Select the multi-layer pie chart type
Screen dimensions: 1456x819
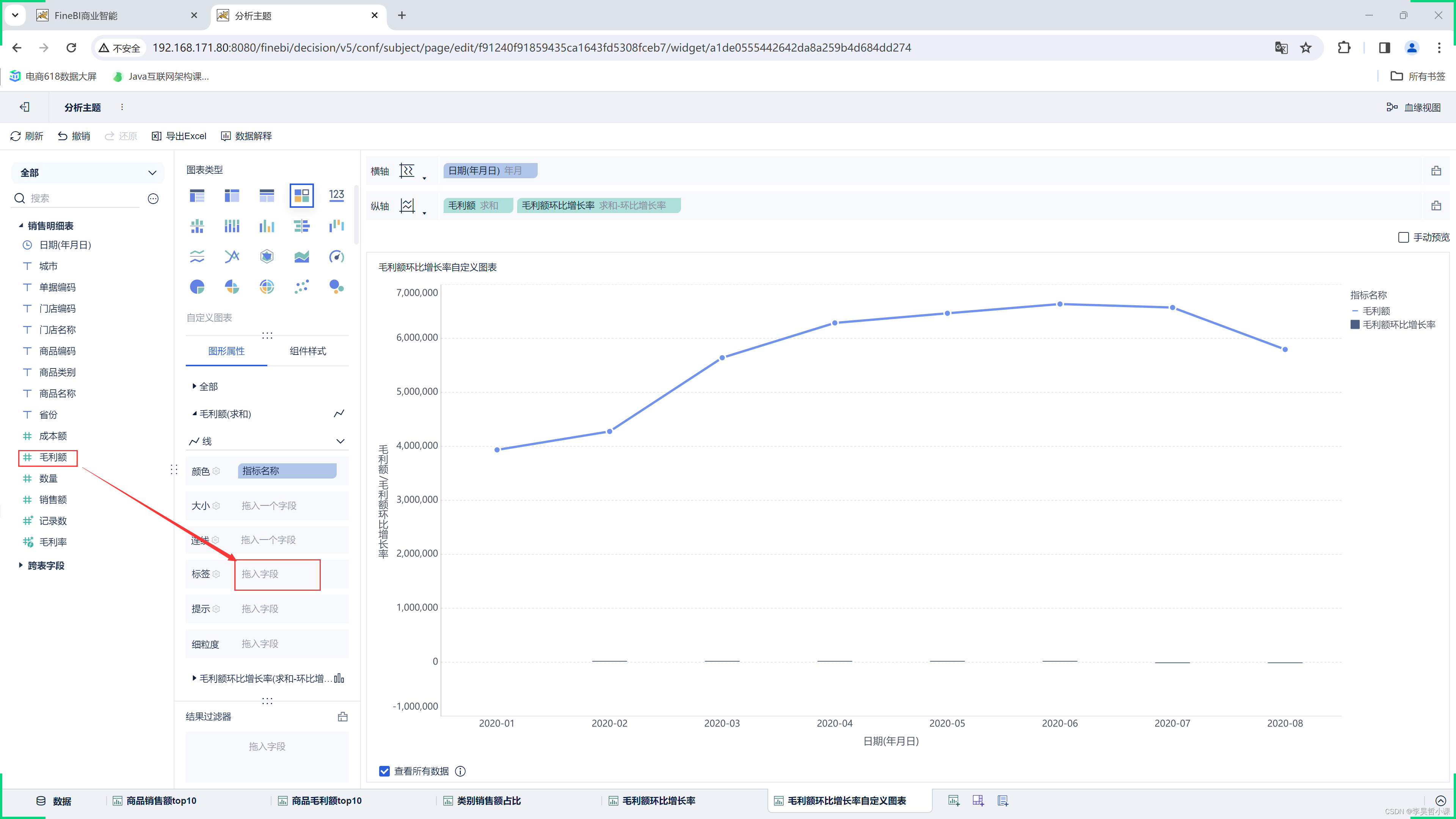coord(267,287)
